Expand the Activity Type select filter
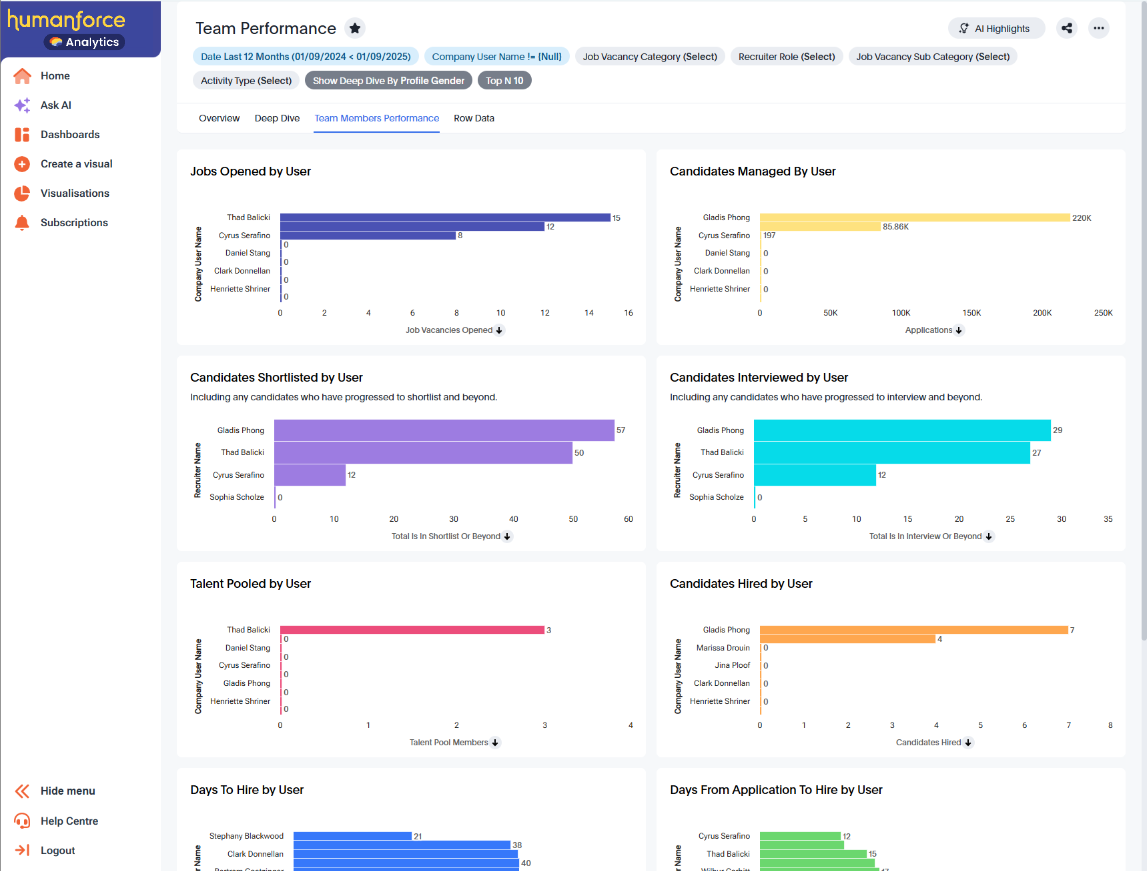 (246, 80)
